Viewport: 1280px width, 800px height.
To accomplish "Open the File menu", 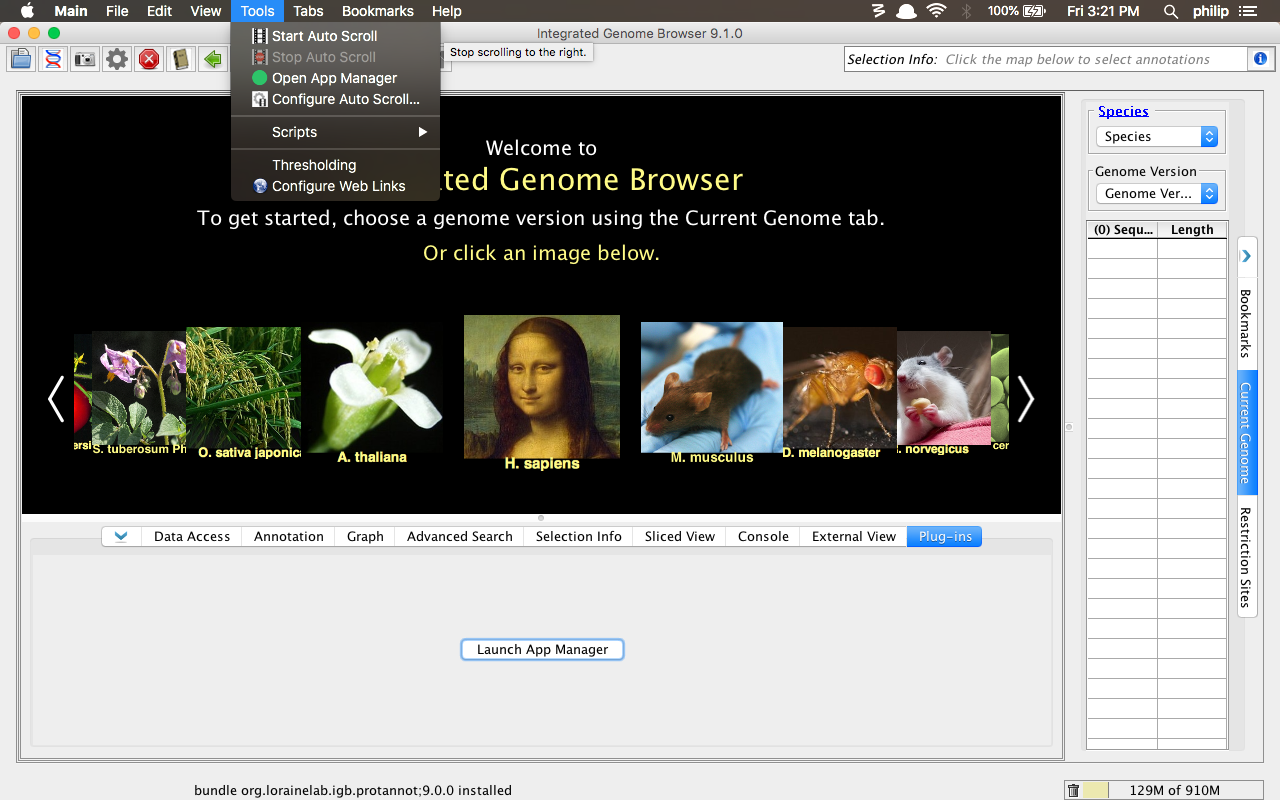I will pos(117,11).
